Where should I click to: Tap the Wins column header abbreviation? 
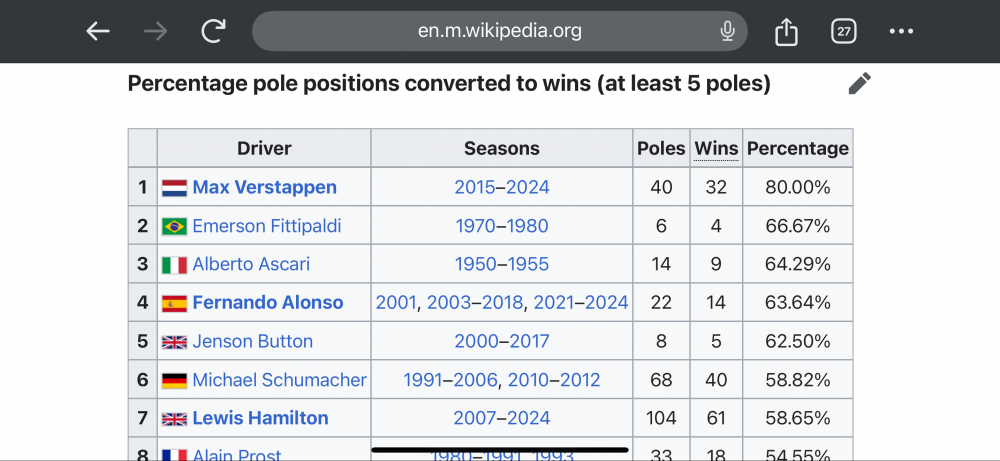point(716,148)
